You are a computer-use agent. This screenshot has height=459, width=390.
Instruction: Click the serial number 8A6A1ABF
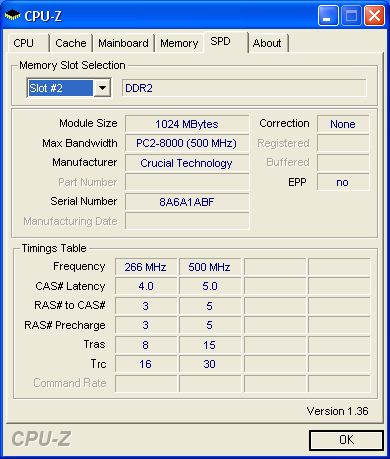tap(187, 202)
